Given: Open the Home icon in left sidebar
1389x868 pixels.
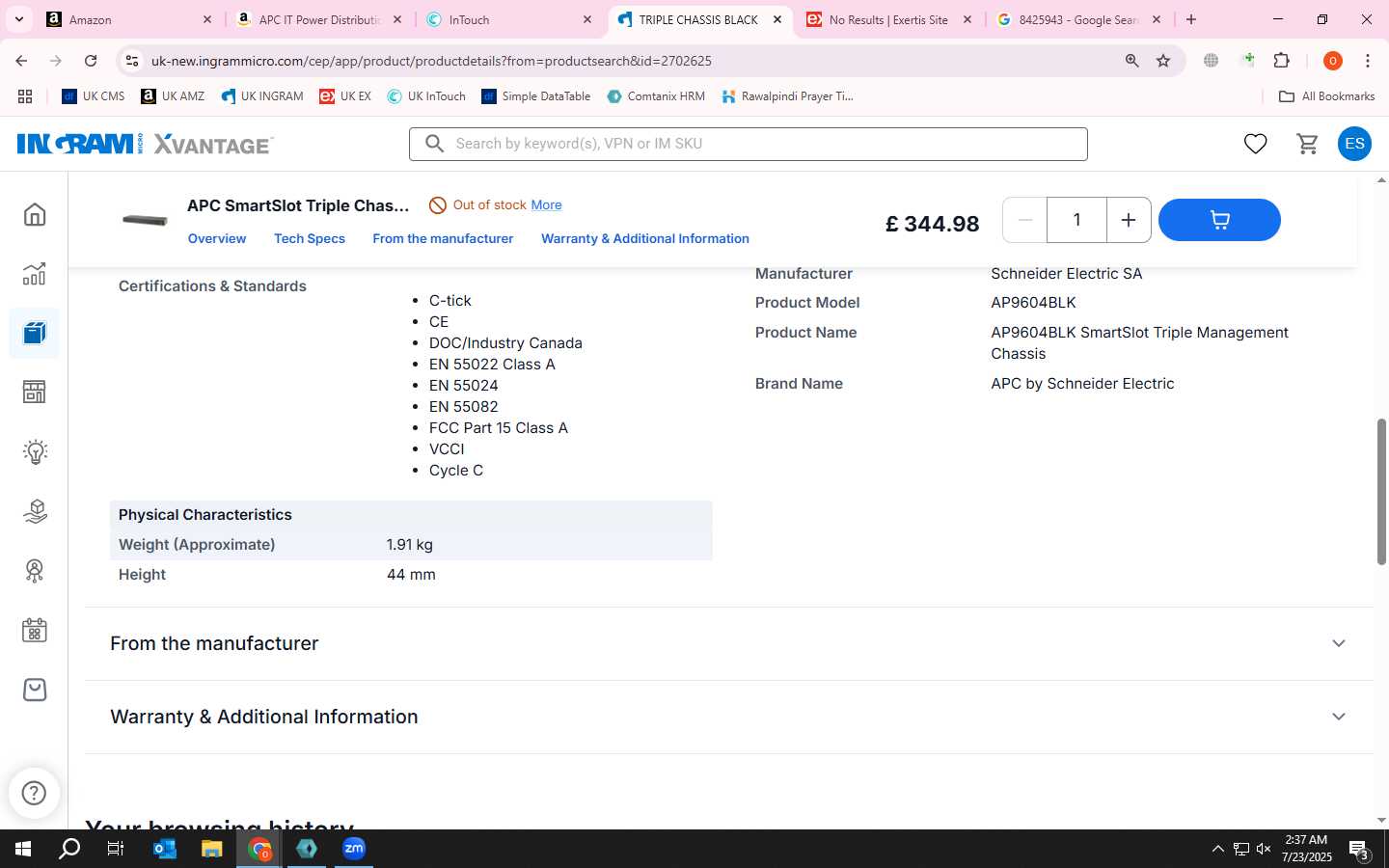Looking at the screenshot, I should (35, 214).
